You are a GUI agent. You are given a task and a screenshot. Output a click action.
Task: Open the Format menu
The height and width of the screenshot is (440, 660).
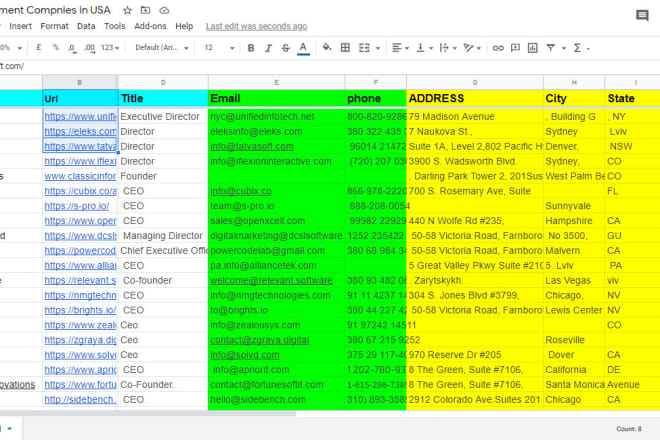pos(54,26)
